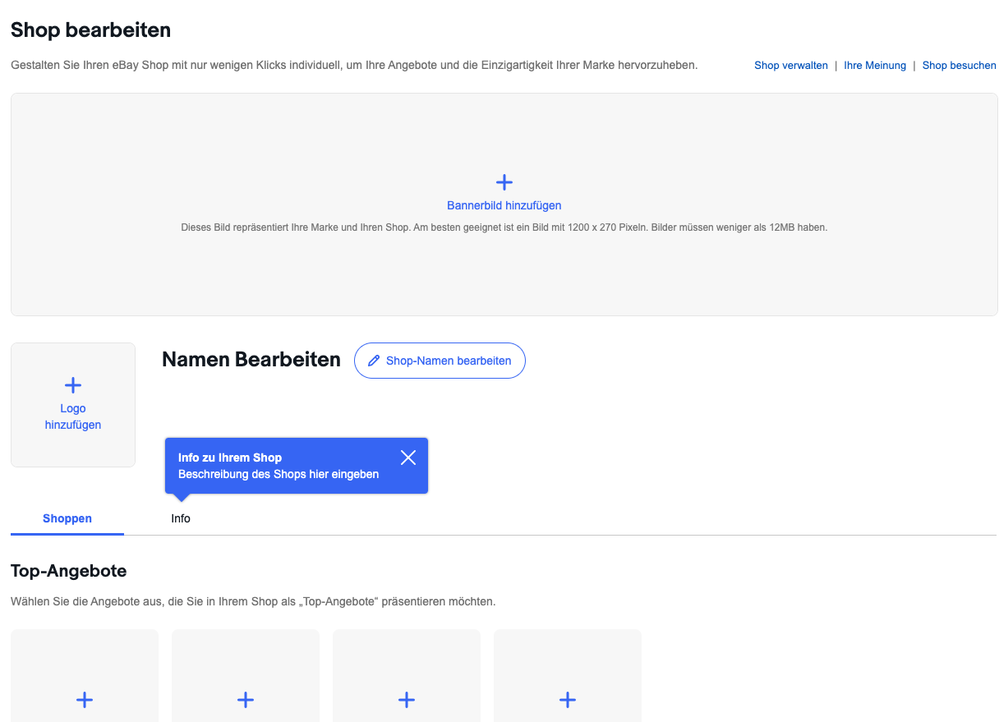999x722 pixels.
Task: Click the banner image size hint text
Action: [504, 227]
